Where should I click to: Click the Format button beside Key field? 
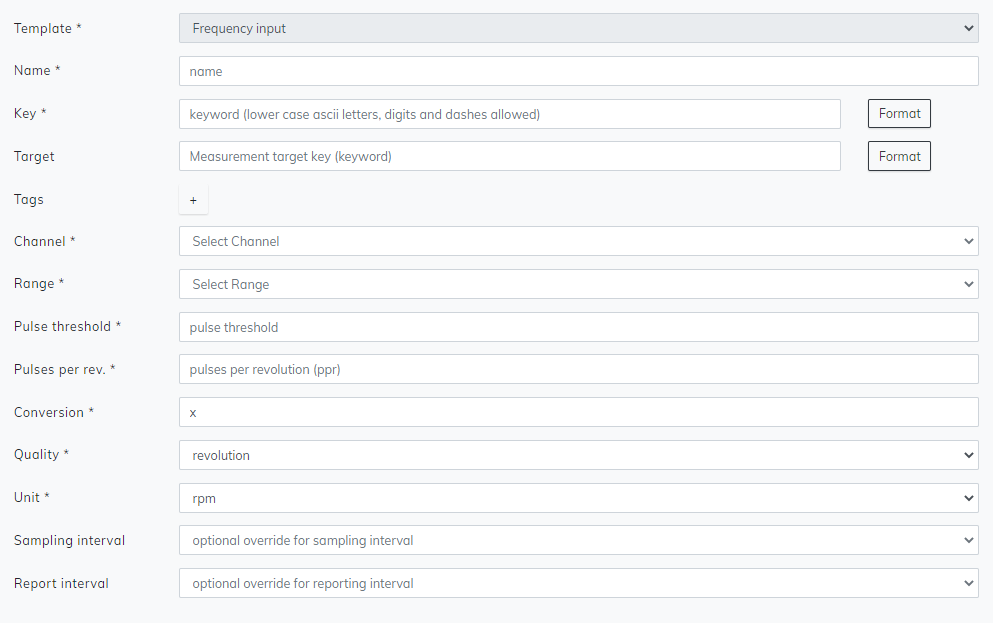[899, 113]
